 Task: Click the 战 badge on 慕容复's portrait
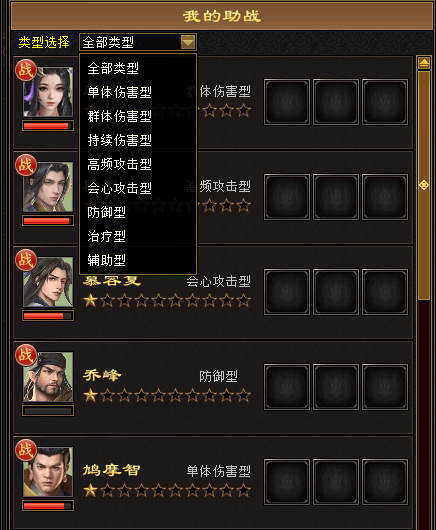click(26, 260)
